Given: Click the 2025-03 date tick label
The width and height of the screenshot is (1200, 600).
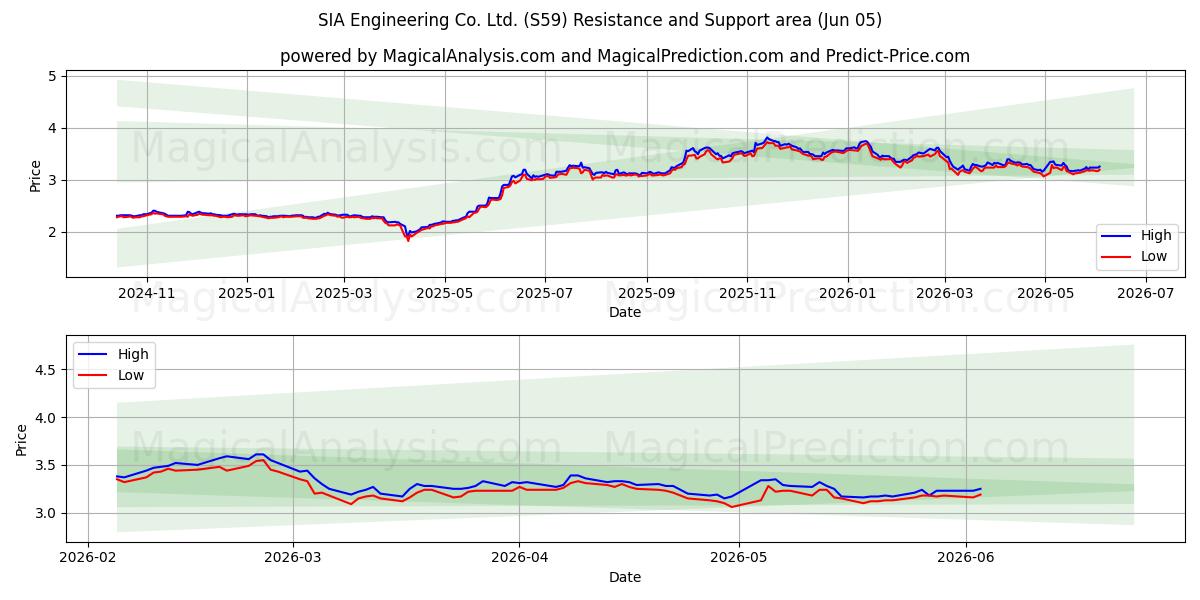Looking at the screenshot, I should (344, 294).
